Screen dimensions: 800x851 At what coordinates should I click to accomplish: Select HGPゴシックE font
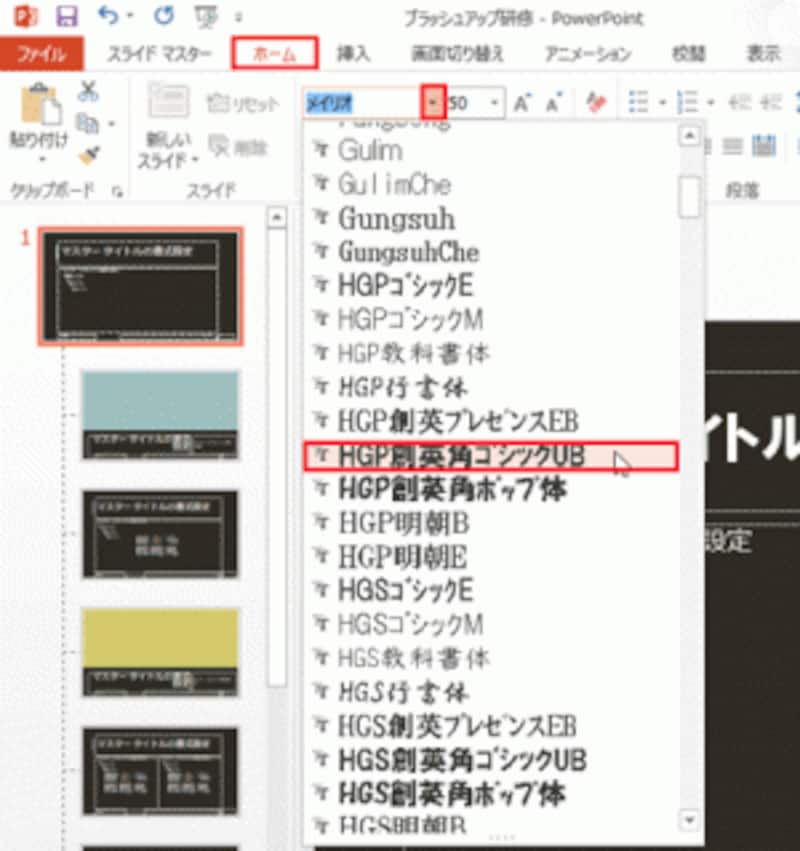[491, 286]
